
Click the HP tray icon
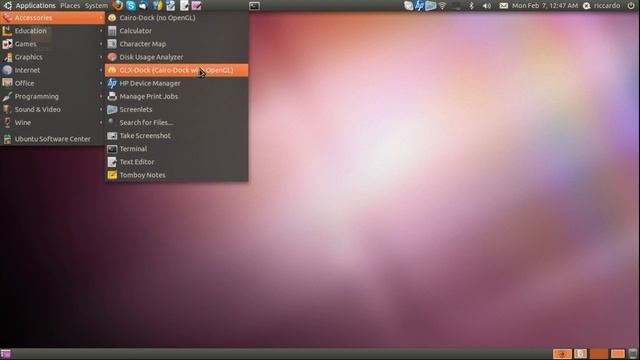pyautogui.click(x=419, y=6)
